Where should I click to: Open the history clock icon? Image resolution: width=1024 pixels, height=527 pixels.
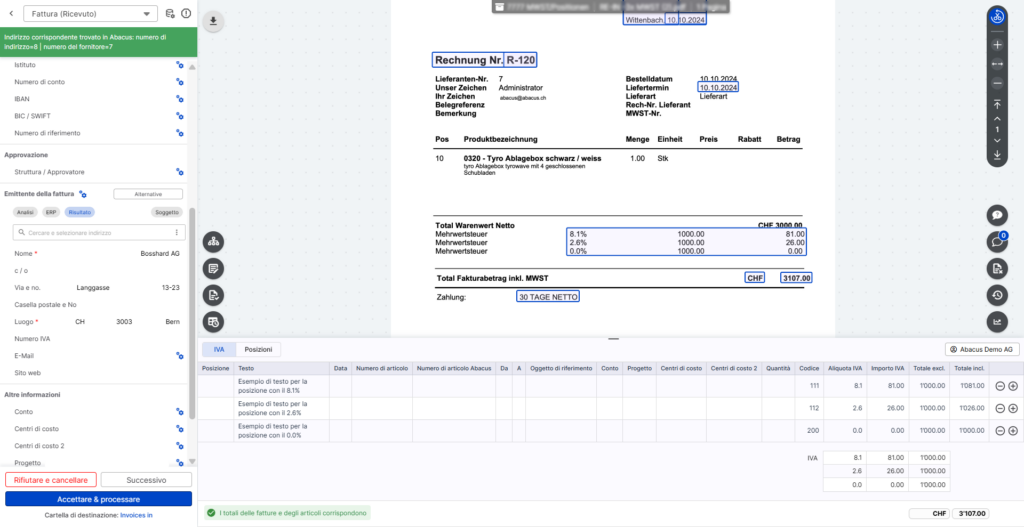[x=997, y=294]
